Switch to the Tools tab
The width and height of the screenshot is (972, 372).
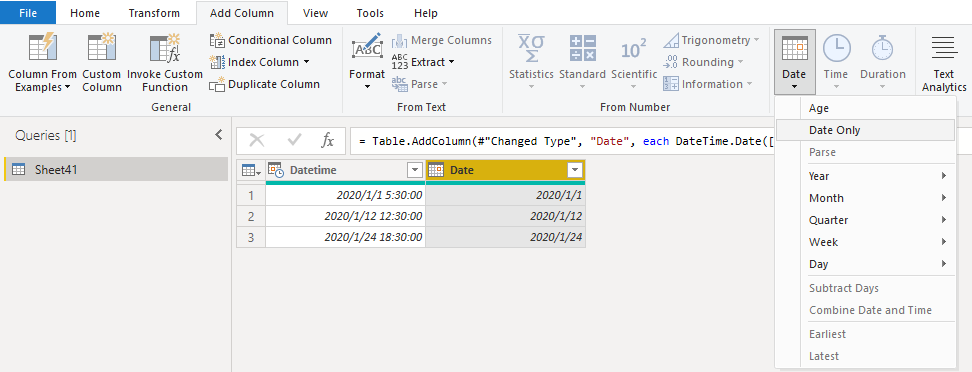click(370, 13)
